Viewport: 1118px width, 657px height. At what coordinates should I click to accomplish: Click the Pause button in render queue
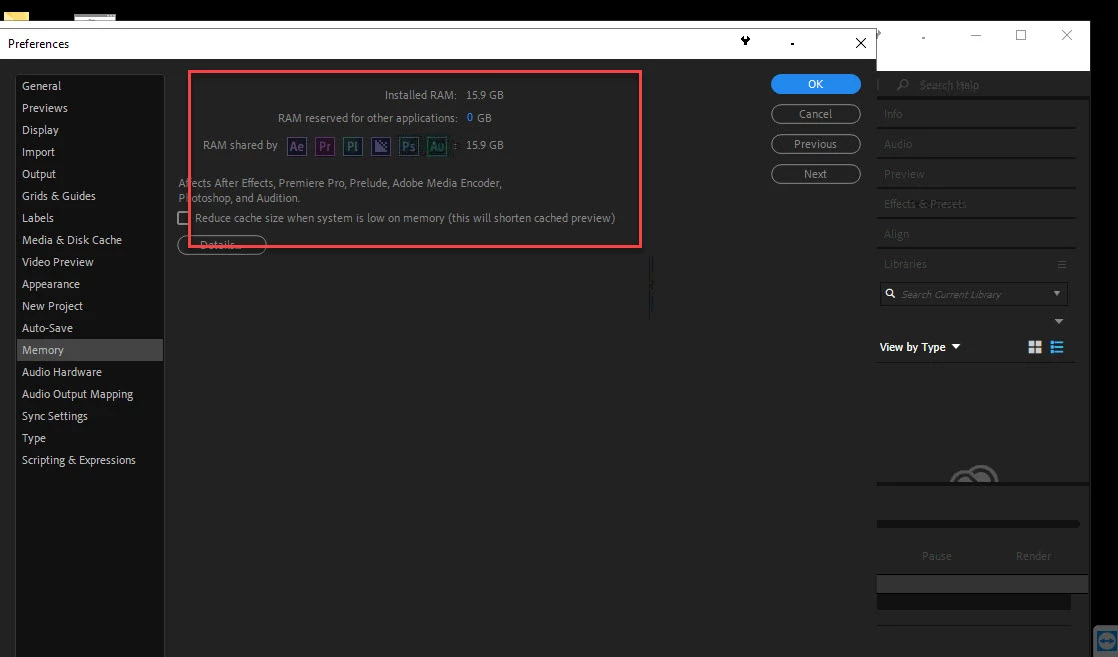pos(937,556)
